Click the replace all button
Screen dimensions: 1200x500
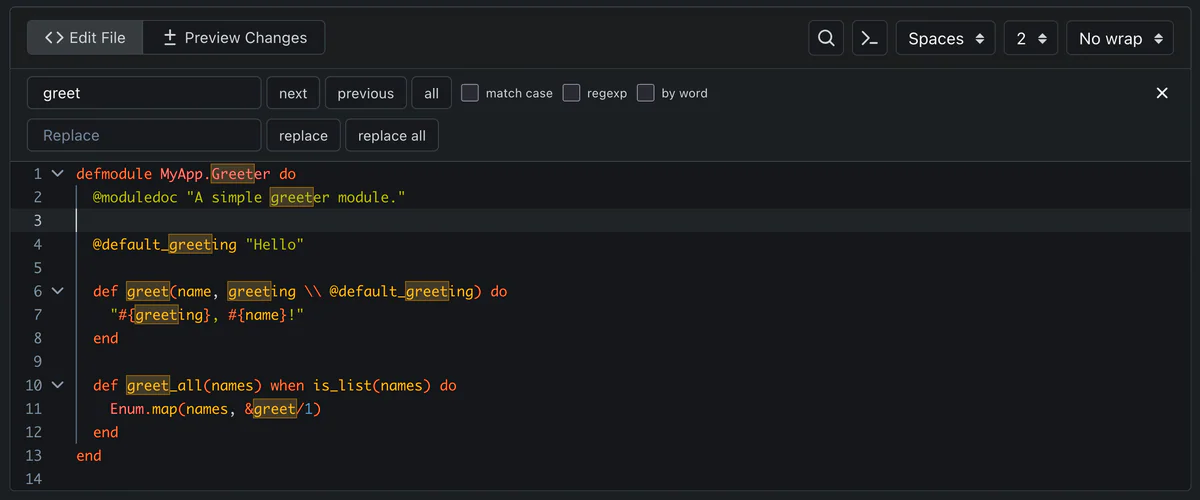pyautogui.click(x=392, y=135)
